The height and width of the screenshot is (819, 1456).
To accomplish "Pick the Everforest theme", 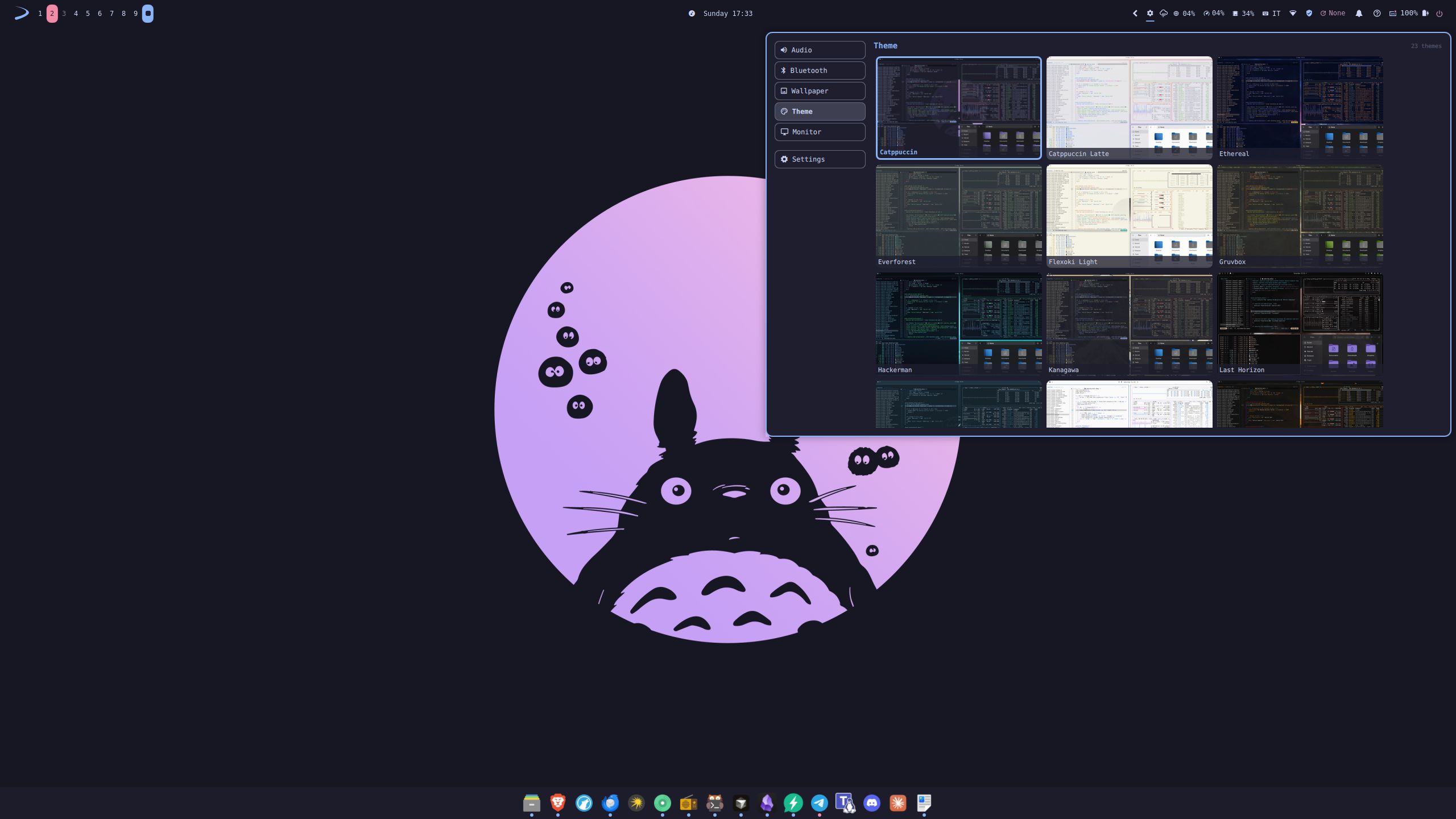I will (x=958, y=216).
